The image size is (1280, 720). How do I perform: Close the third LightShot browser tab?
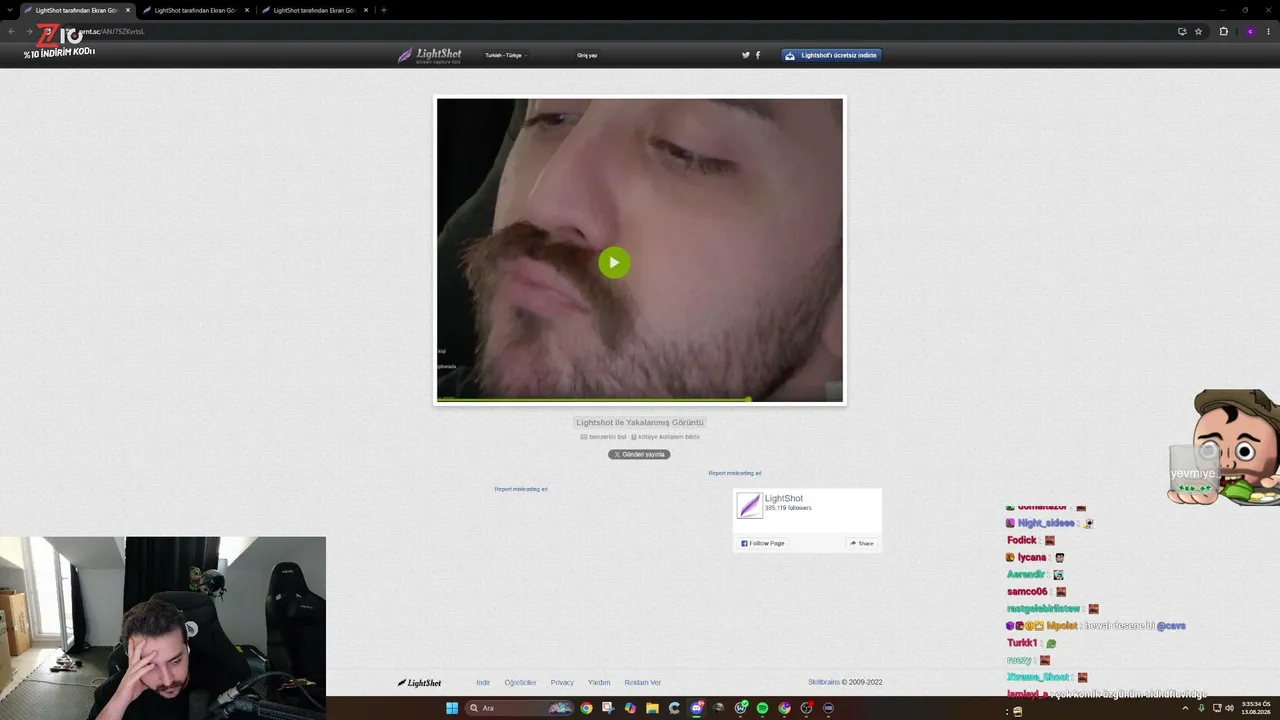point(366,10)
